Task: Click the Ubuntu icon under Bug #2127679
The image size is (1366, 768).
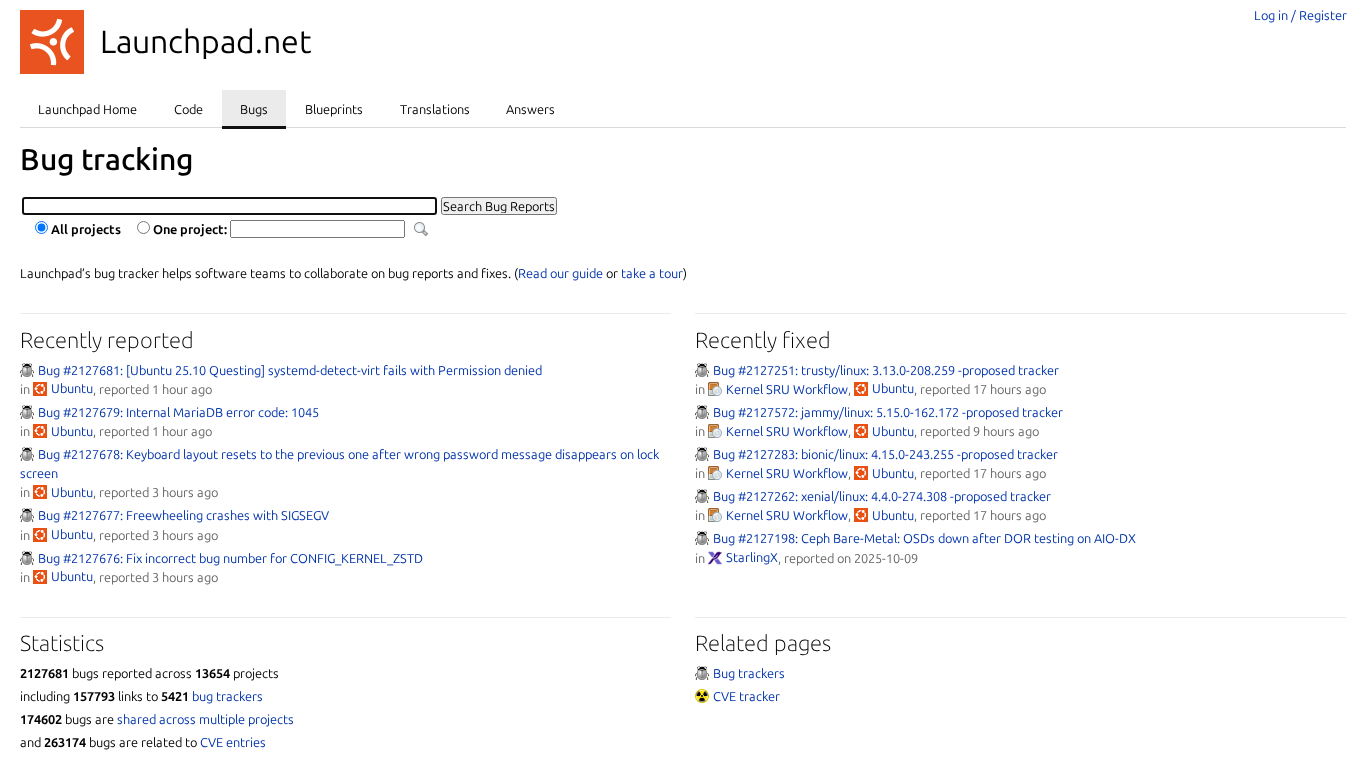Action: 40,431
